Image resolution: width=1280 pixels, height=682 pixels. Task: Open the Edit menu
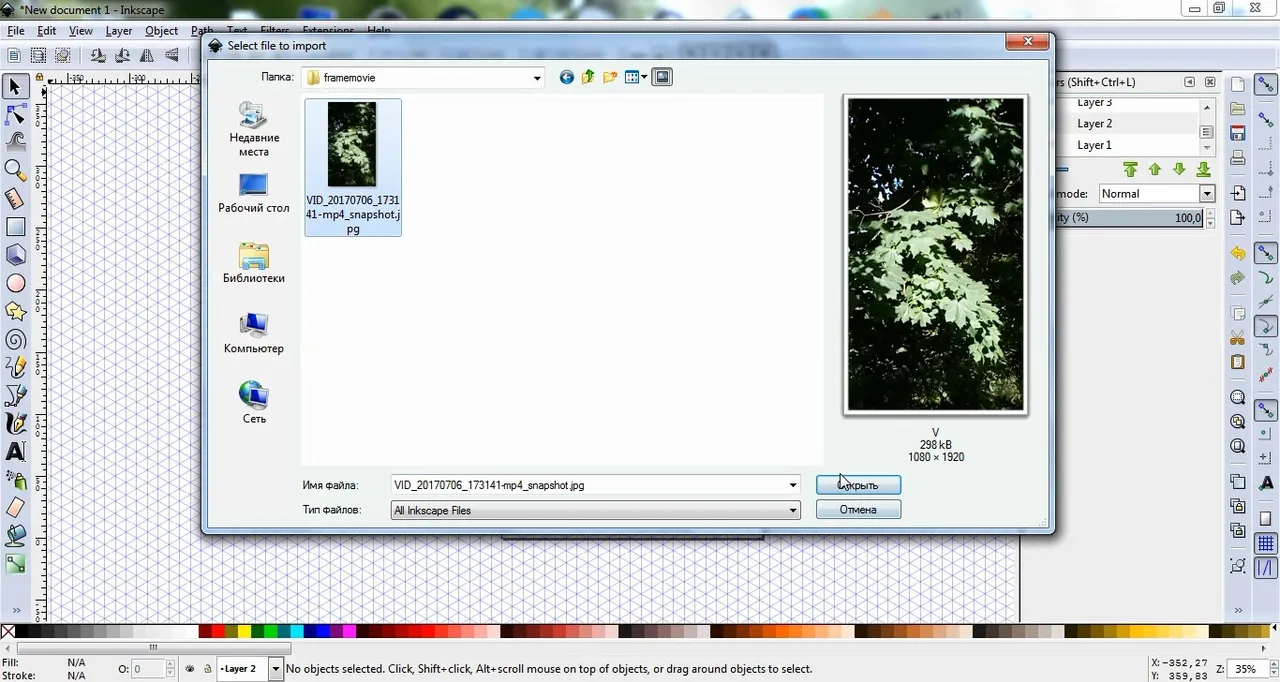pos(47,31)
